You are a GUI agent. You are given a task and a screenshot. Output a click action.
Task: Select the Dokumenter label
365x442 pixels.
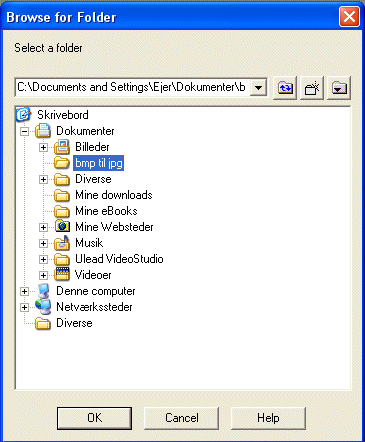(x=85, y=131)
